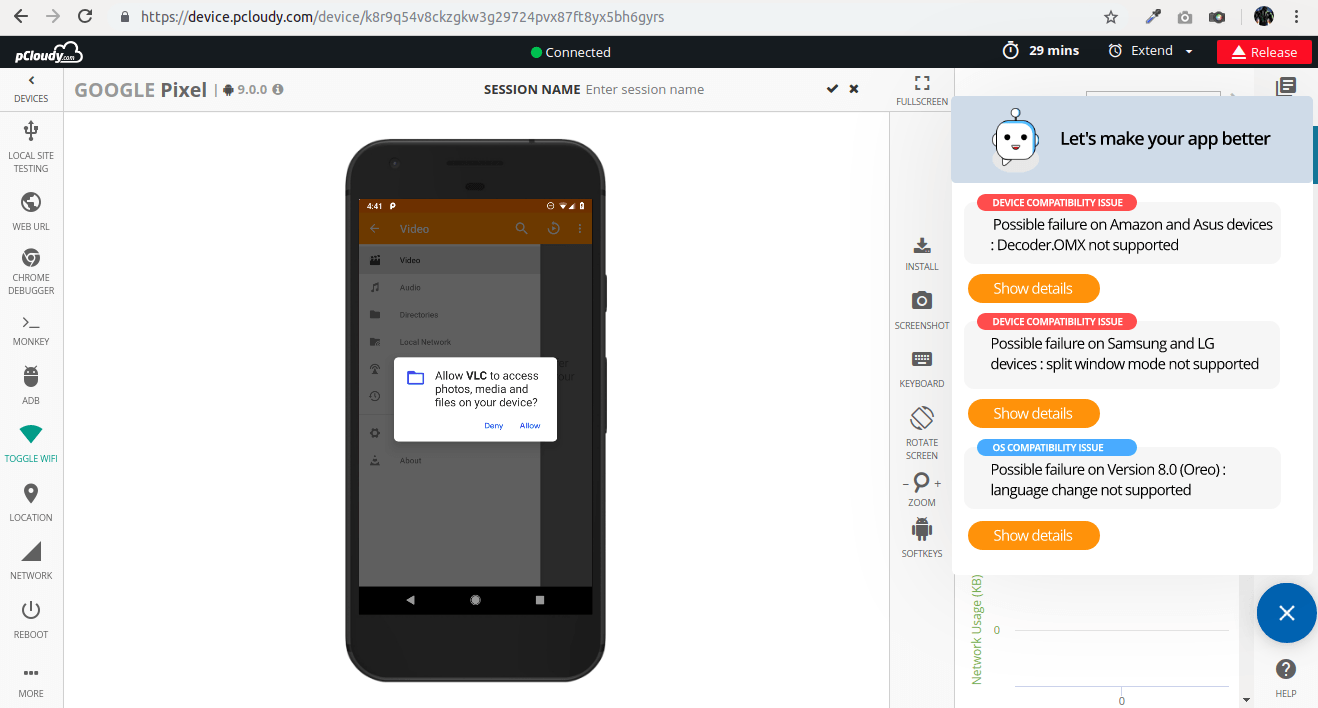Image resolution: width=1318 pixels, height=708 pixels.
Task: Tap Deny in VLC permission dialog
Action: coord(494,425)
